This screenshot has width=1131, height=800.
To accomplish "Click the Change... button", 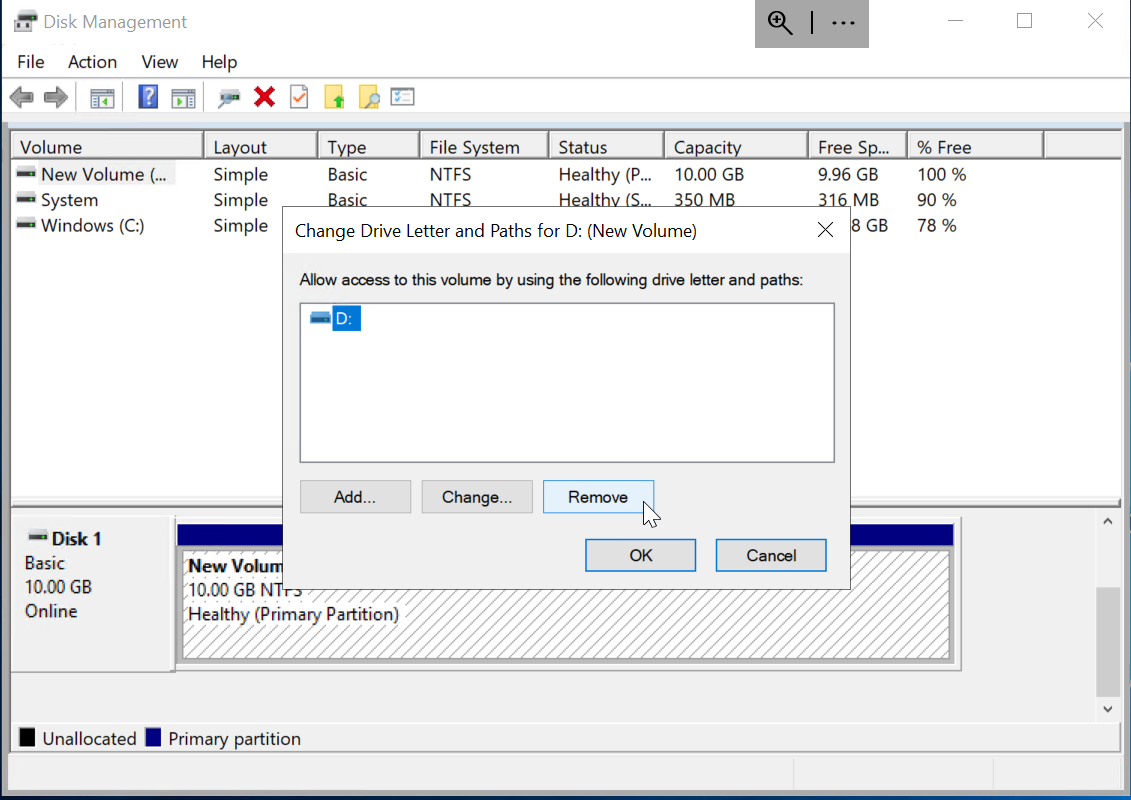I will pos(477,497).
